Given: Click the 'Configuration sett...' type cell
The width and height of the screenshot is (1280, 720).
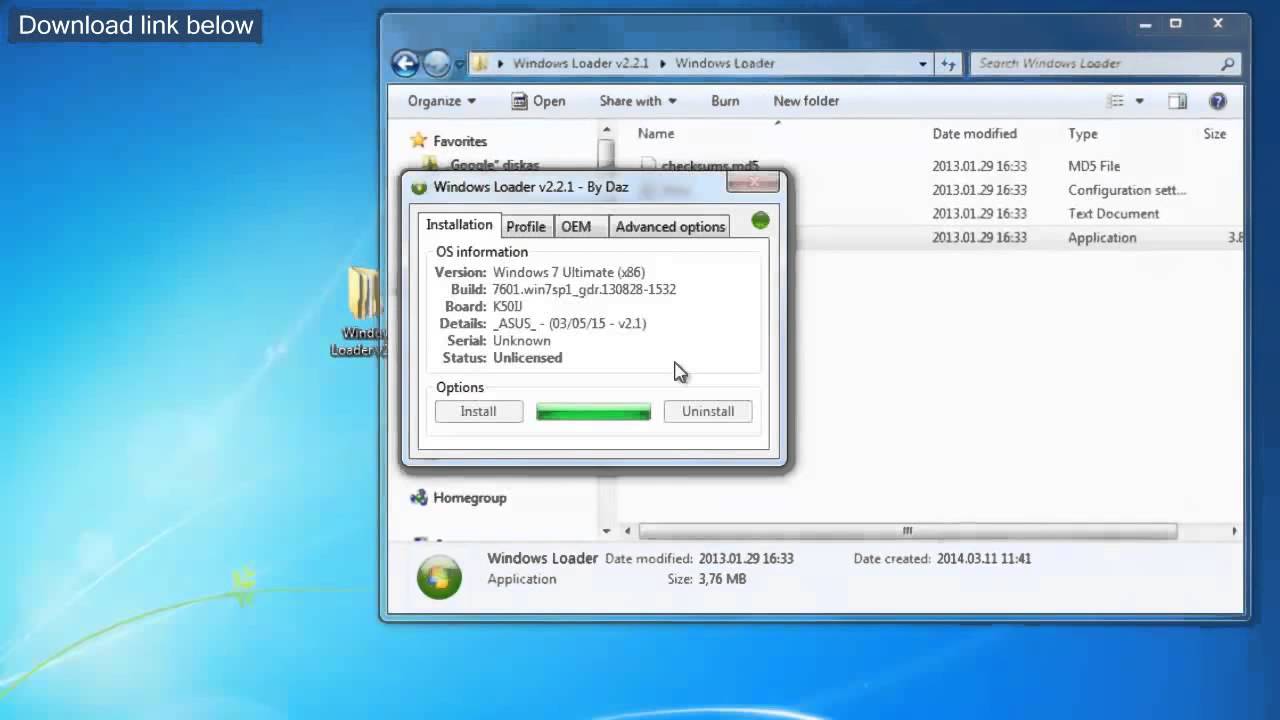Looking at the screenshot, I should click(1127, 190).
